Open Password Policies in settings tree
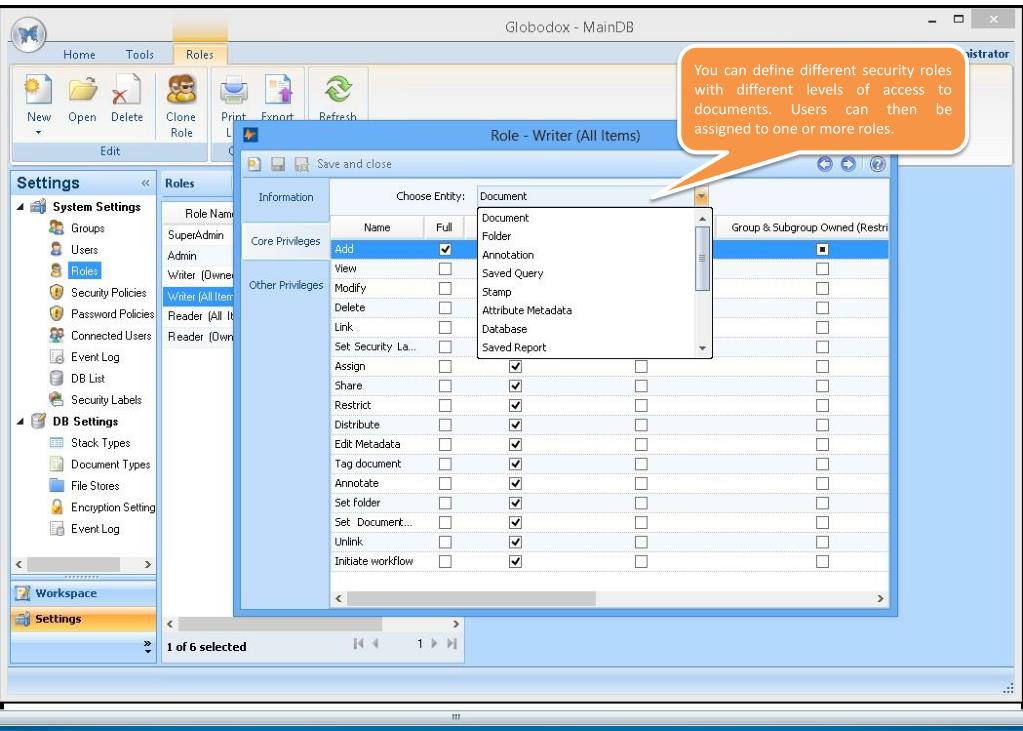 pos(112,314)
